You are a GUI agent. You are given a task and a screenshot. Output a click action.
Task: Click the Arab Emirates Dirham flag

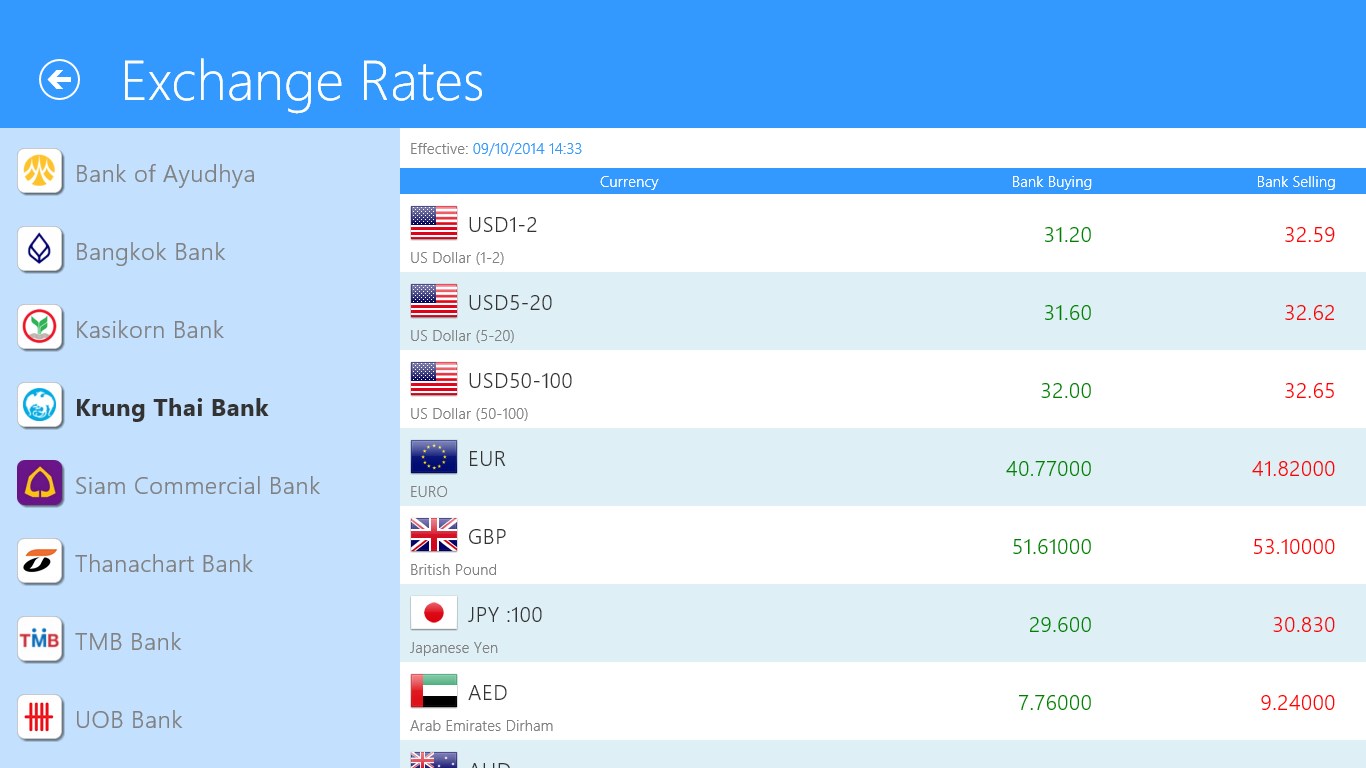click(x=434, y=691)
